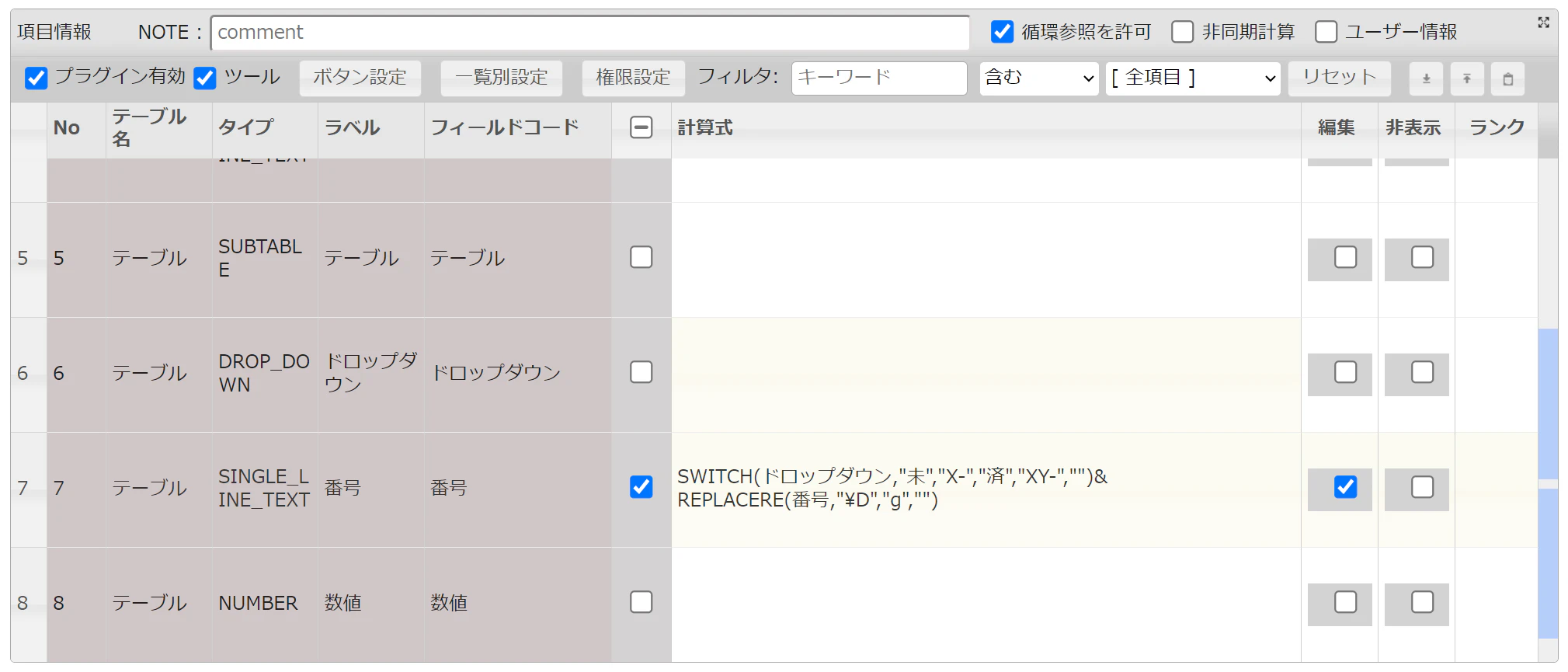Uncheck the formula checkbox beside the SWITCH formula

click(x=641, y=487)
